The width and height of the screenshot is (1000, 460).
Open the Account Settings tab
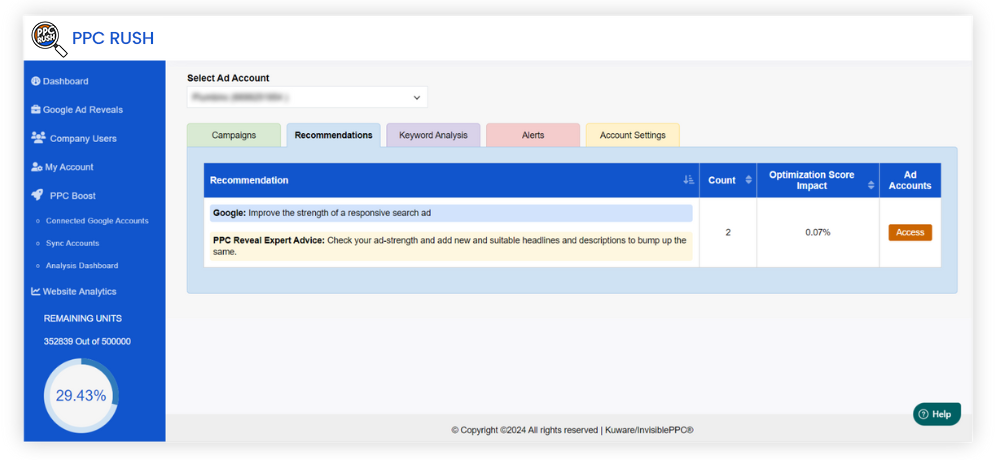633,135
